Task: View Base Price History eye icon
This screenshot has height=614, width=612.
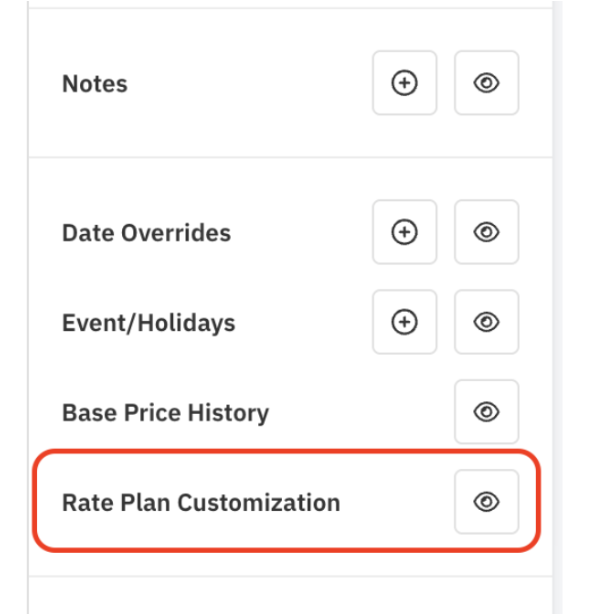Action: pos(486,412)
